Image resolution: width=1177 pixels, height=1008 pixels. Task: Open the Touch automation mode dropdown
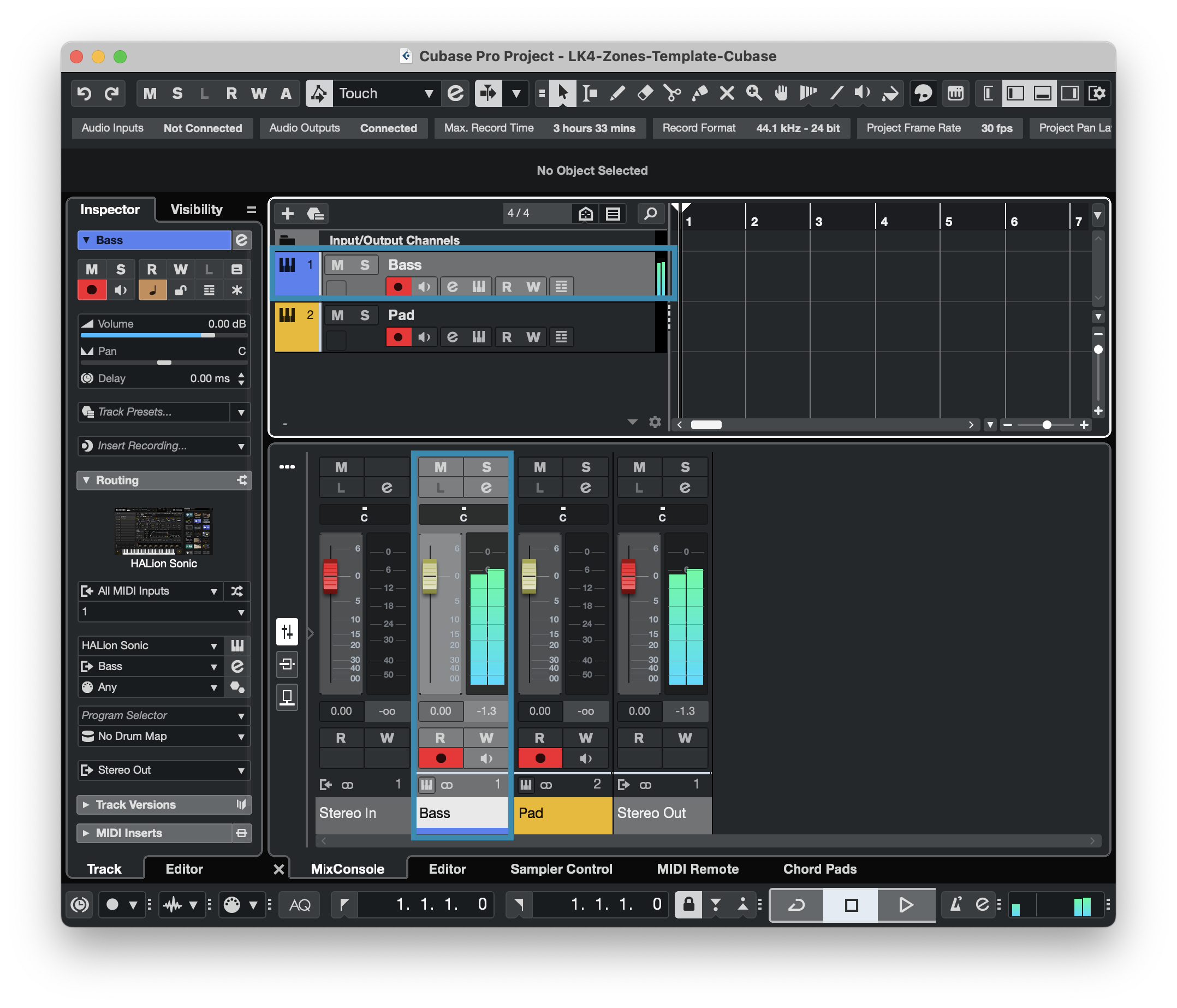click(387, 93)
